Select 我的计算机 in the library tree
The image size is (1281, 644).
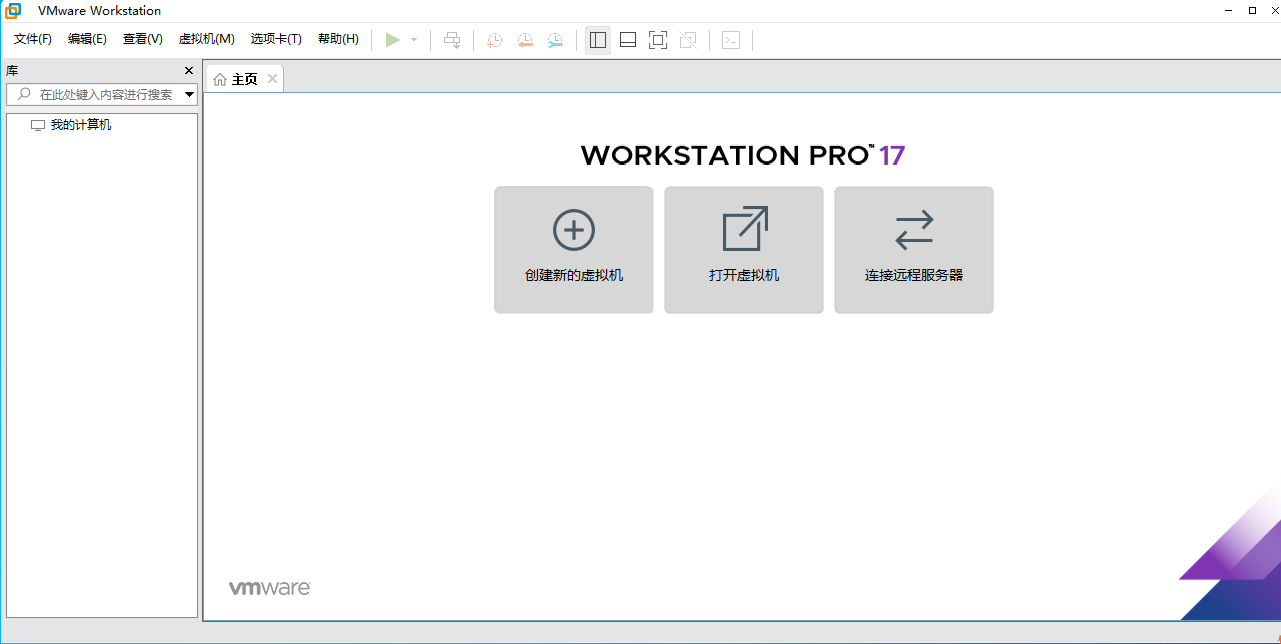pyautogui.click(x=81, y=125)
